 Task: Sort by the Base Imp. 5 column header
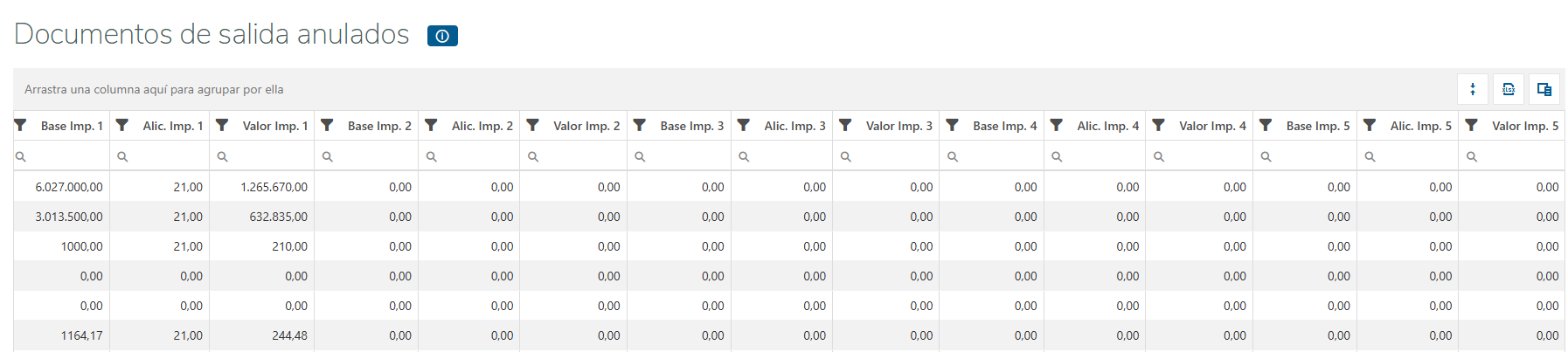[1317, 126]
